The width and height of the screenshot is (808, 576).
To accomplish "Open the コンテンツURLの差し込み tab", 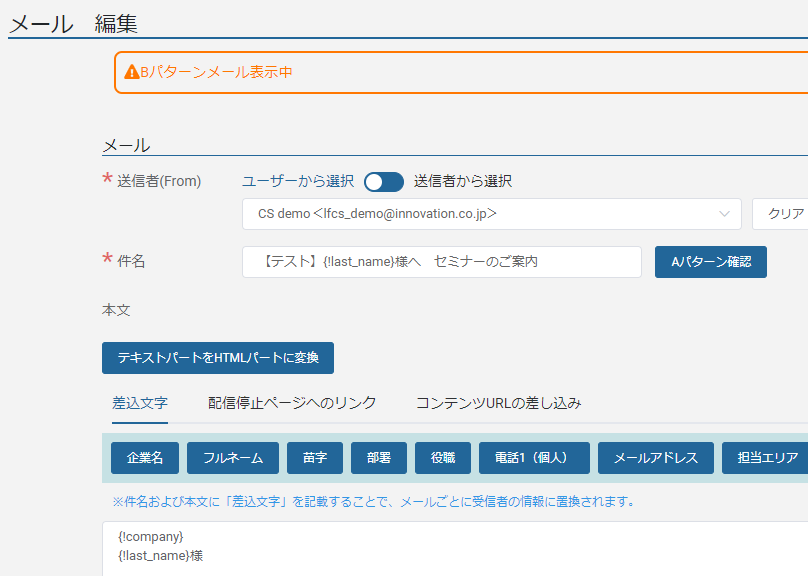I will coord(497,404).
